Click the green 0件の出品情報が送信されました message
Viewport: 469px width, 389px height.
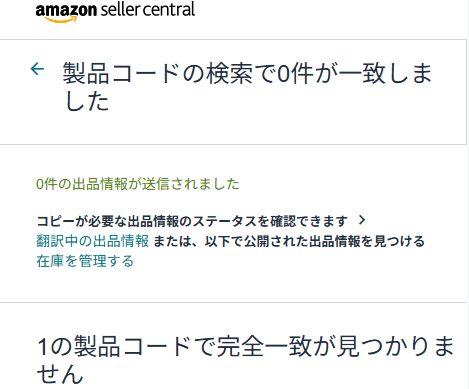pos(138,184)
